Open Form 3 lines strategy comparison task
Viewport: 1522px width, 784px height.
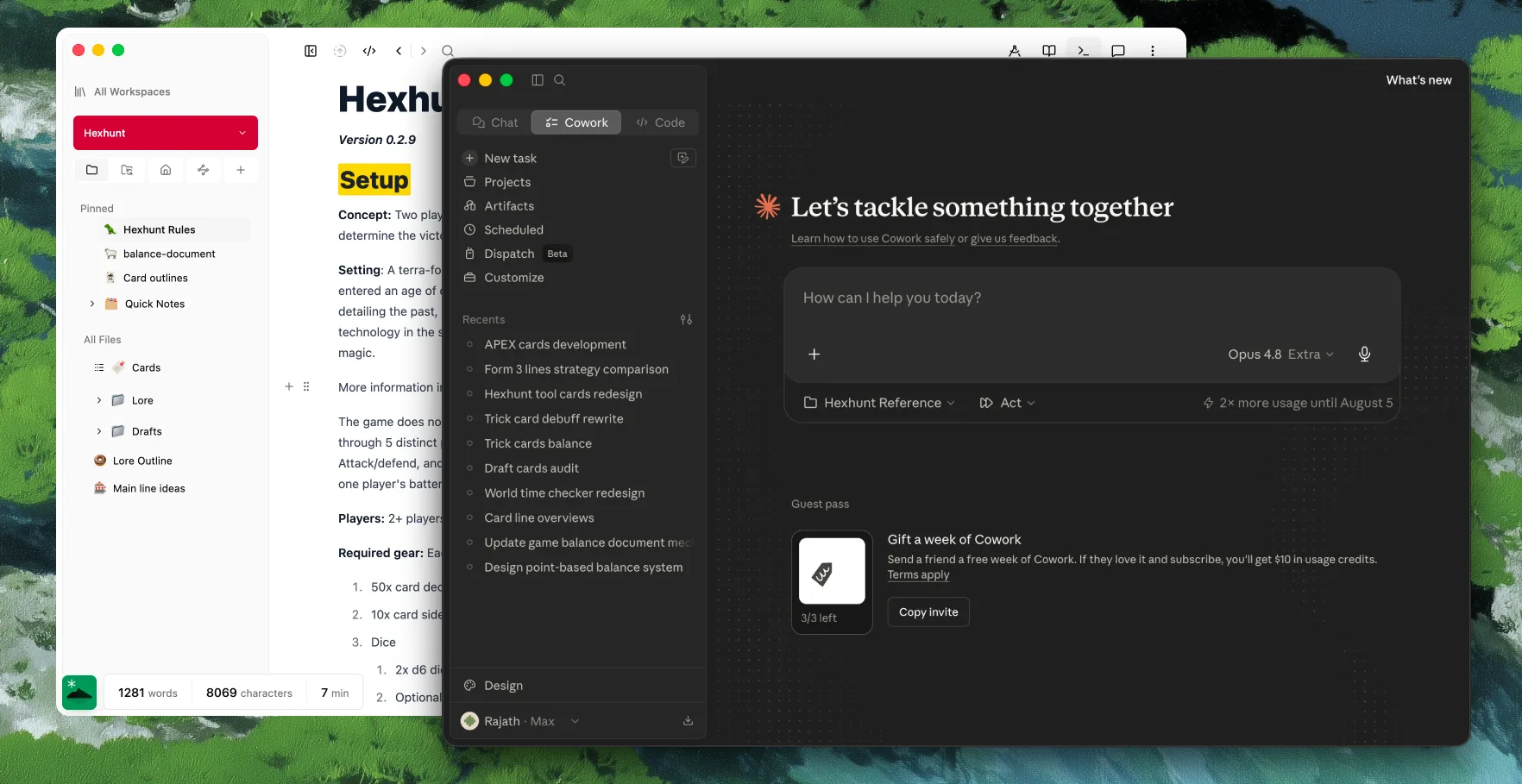(576, 369)
